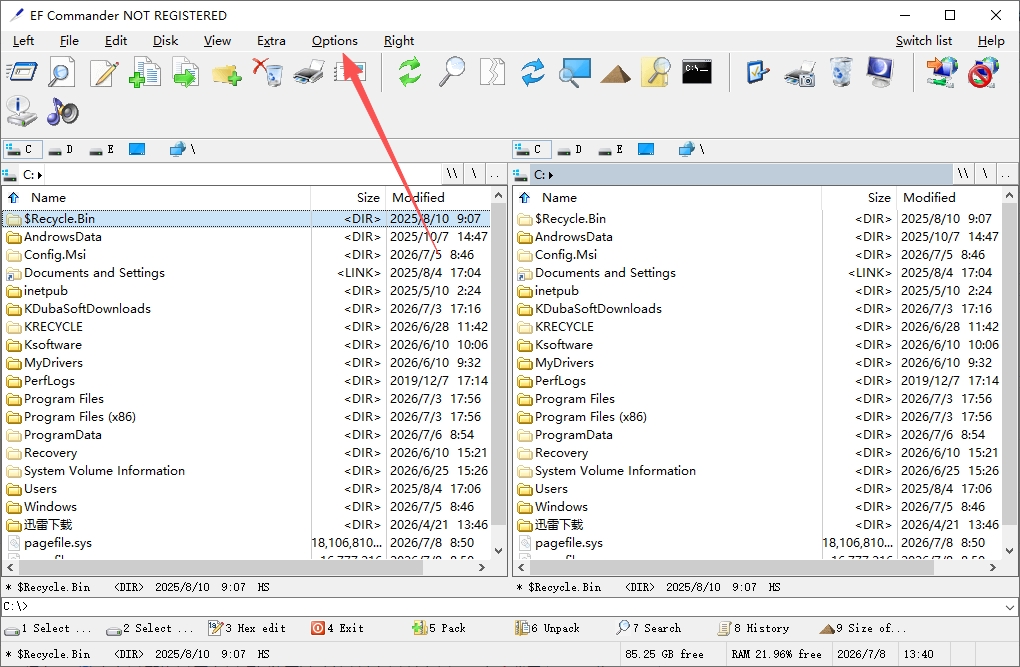Click the checkmark-and-pencil configuration icon
The width and height of the screenshot is (1020, 667).
pos(758,72)
